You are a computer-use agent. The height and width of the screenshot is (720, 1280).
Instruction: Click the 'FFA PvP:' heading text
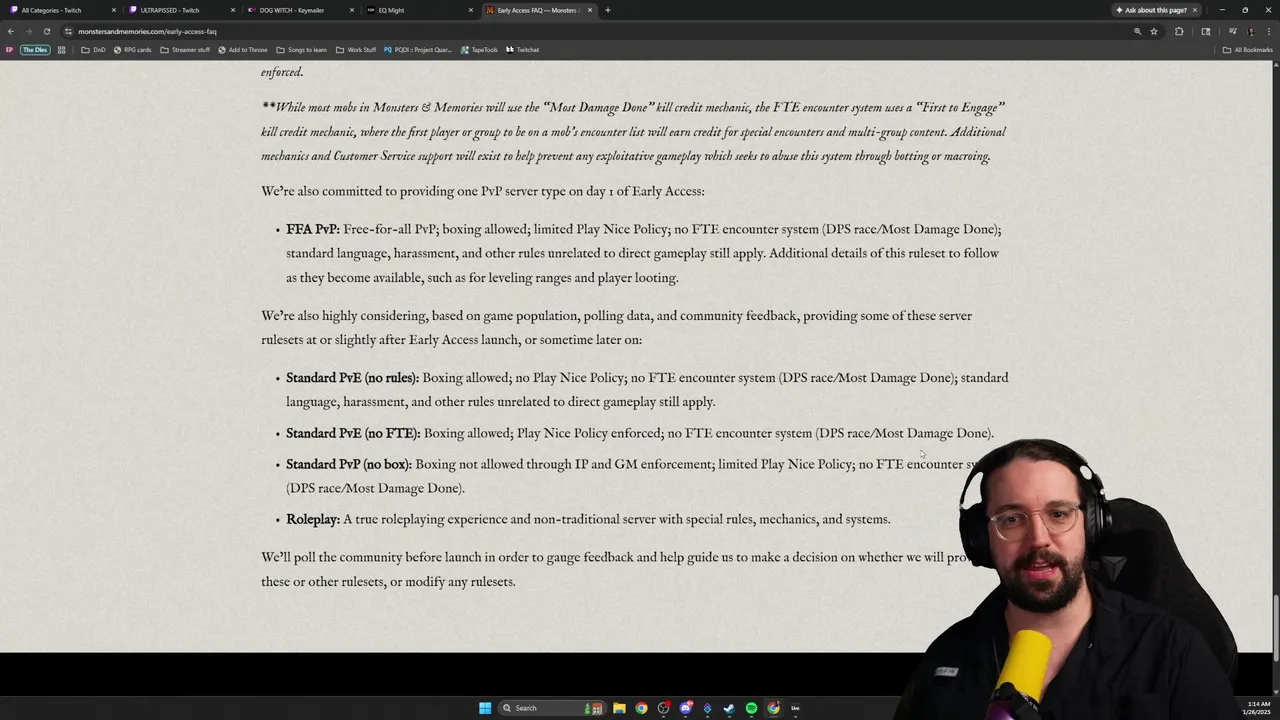pyautogui.click(x=313, y=229)
